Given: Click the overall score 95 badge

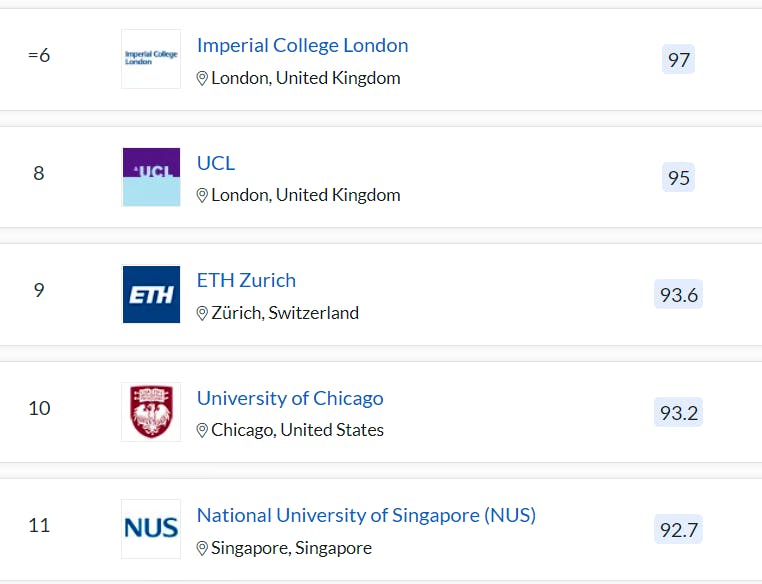Looking at the screenshot, I should click(679, 178).
